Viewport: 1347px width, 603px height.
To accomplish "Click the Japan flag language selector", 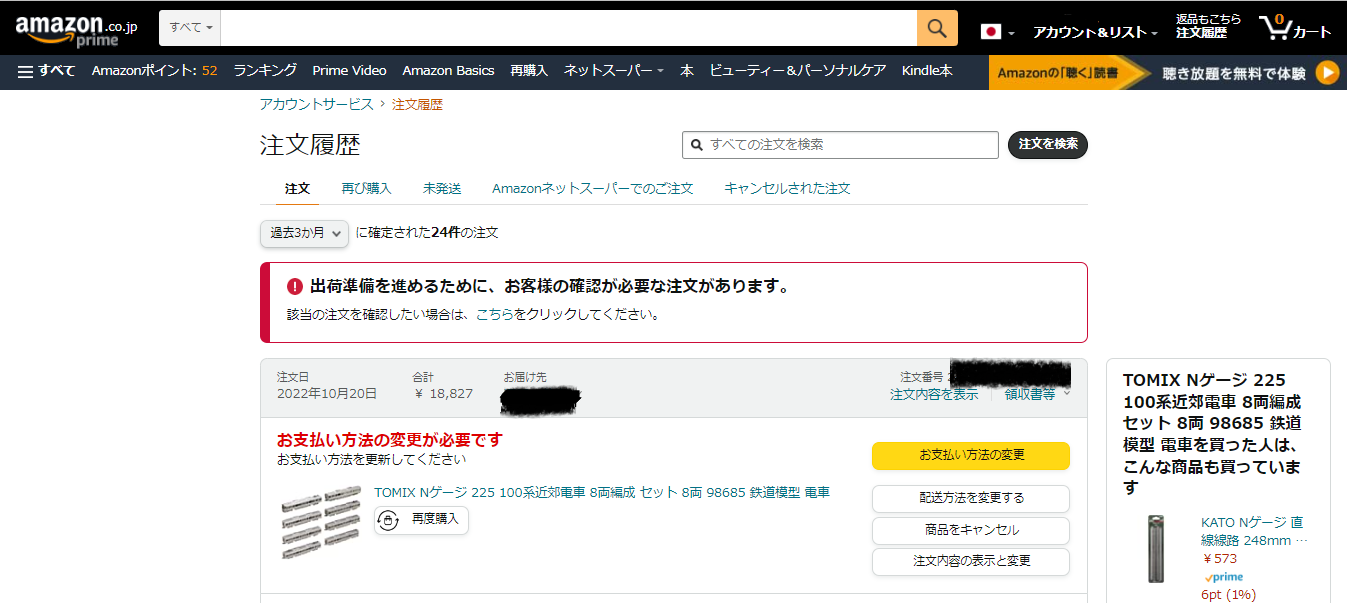I will click(997, 32).
